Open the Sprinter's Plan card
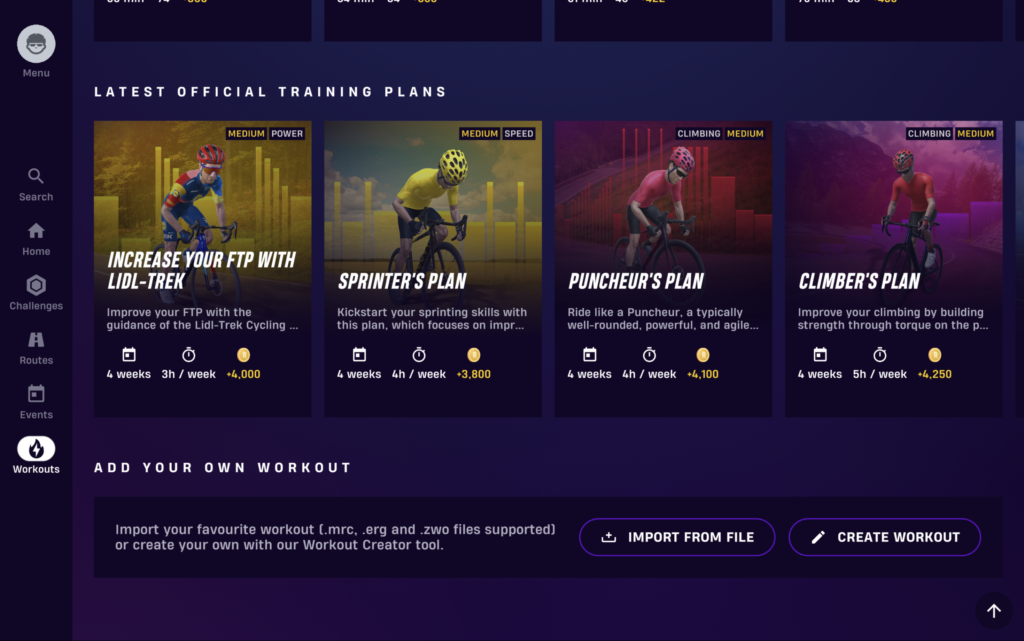The height and width of the screenshot is (641, 1024). coord(433,268)
